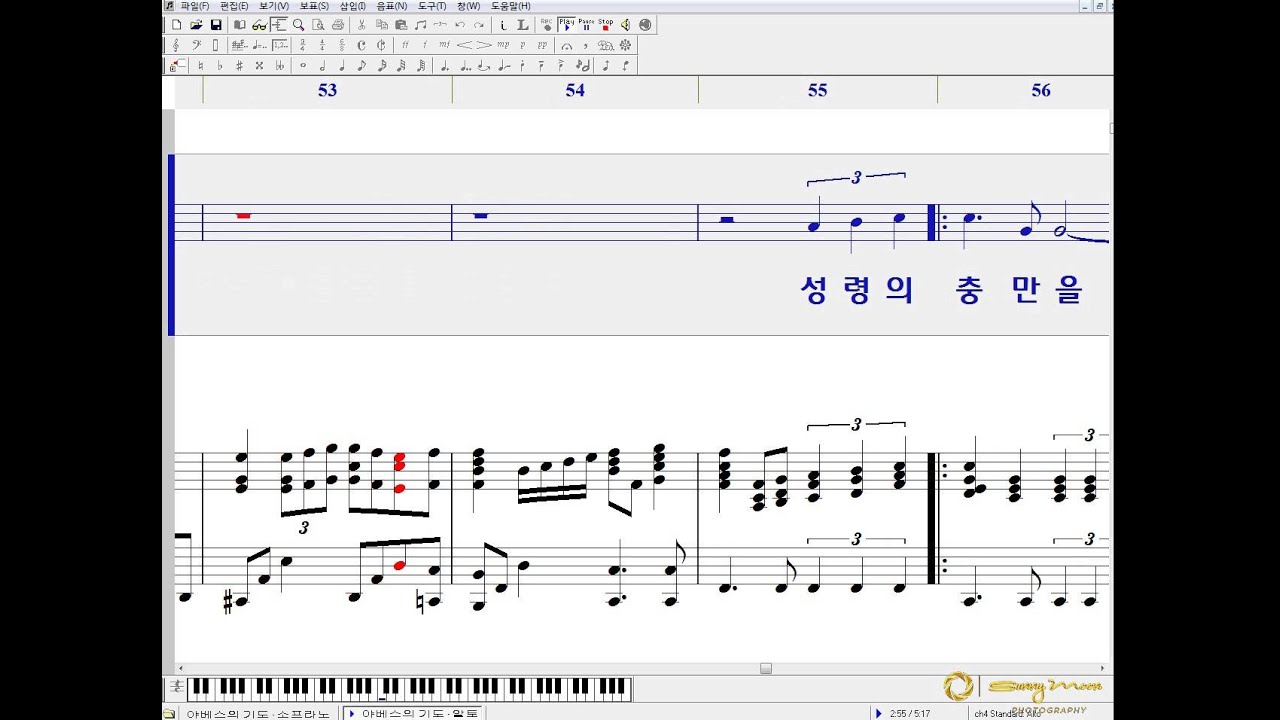Switch to the 알토 document tab
Viewport: 1280px width, 720px height.
pyautogui.click(x=414, y=713)
